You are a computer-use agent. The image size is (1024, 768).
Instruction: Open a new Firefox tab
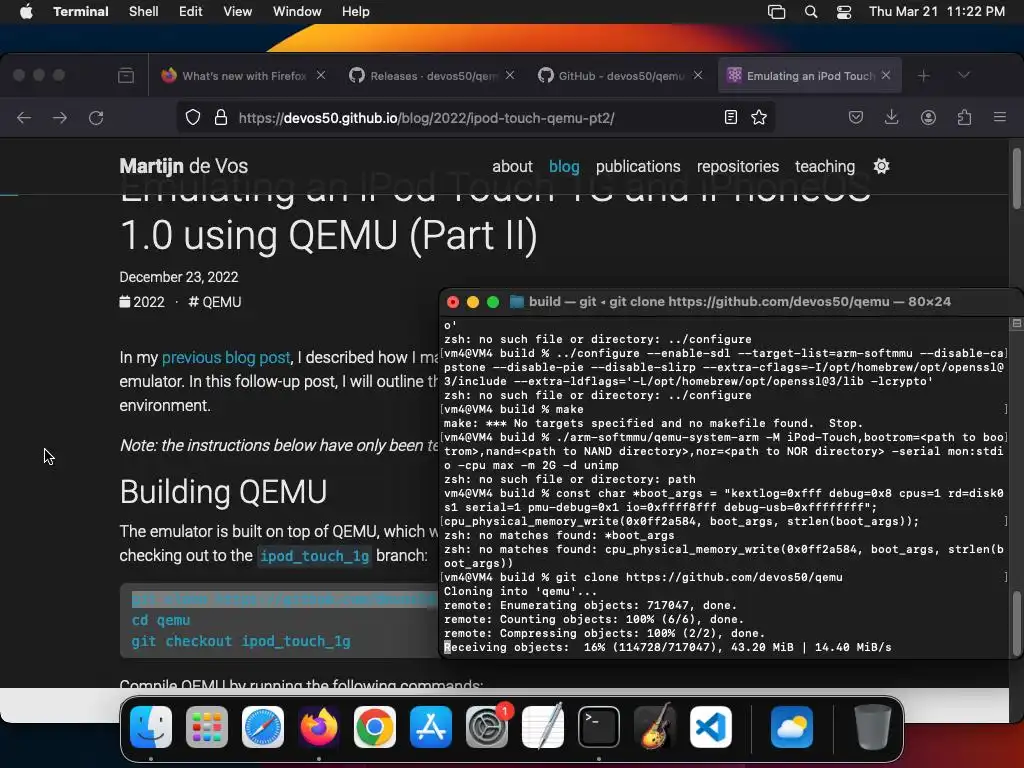click(923, 76)
